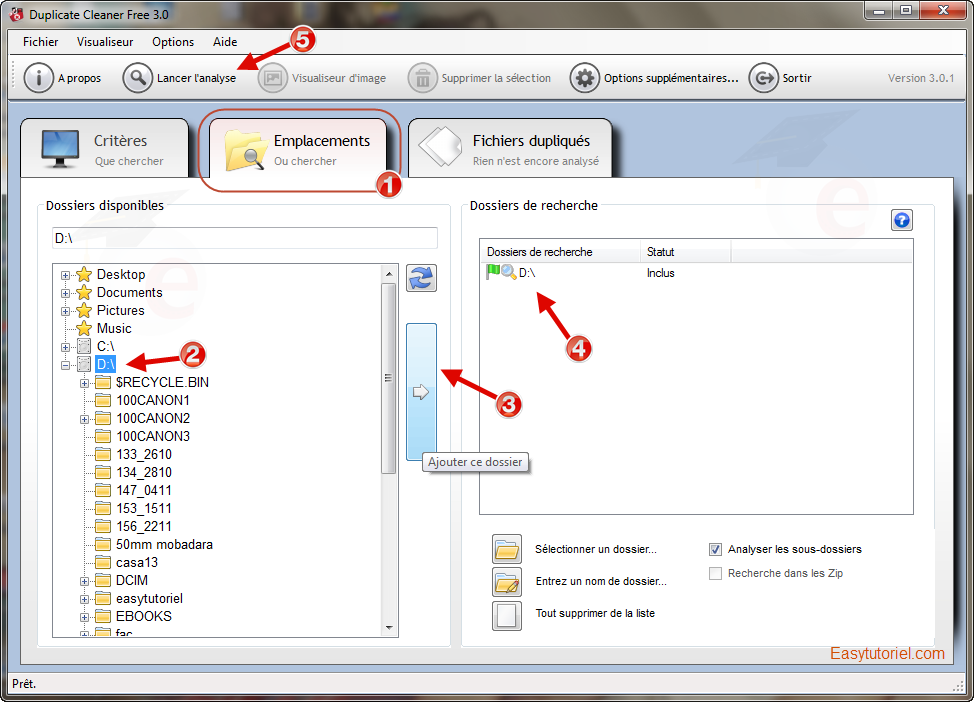Screen dimensions: 974x702
Task: Click the green flag icon on D:\ row
Action: pos(493,271)
